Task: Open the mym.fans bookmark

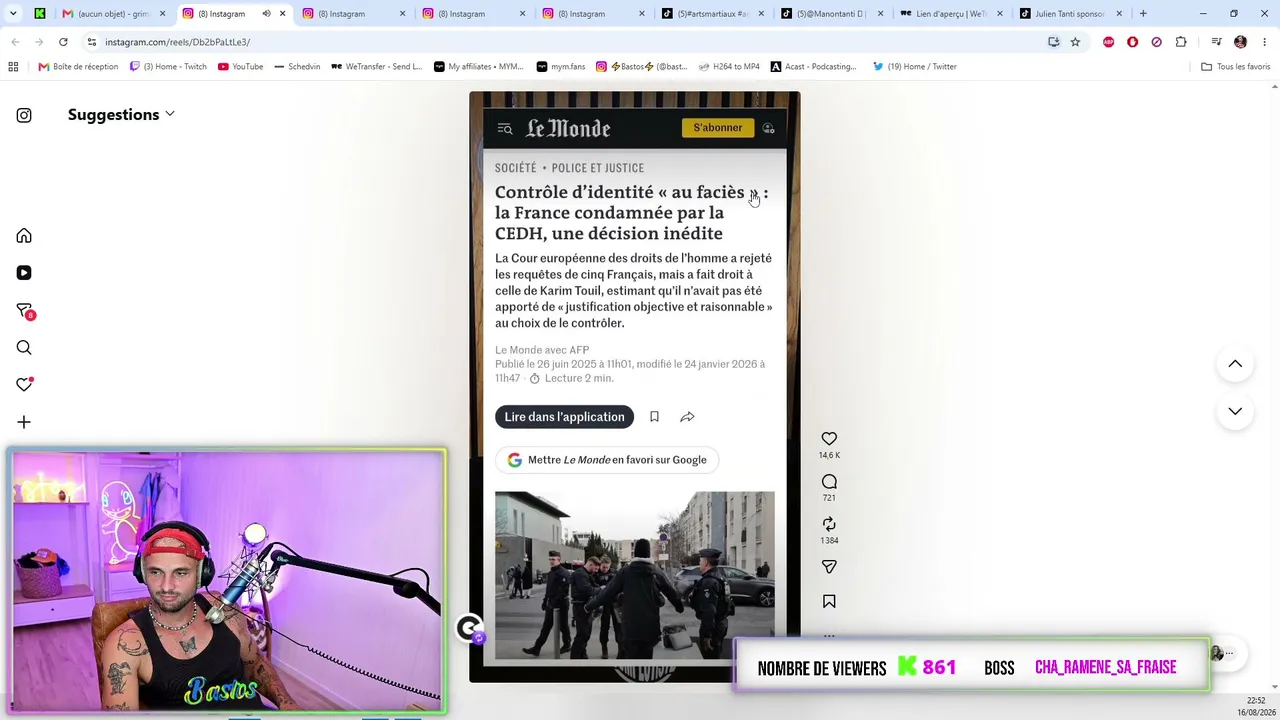Action: 559,67
